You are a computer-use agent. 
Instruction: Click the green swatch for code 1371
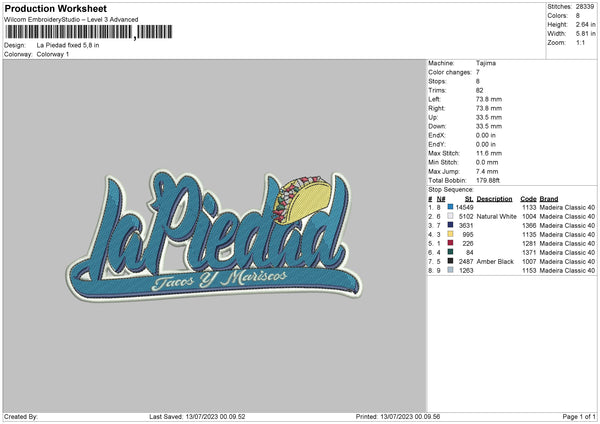450,252
